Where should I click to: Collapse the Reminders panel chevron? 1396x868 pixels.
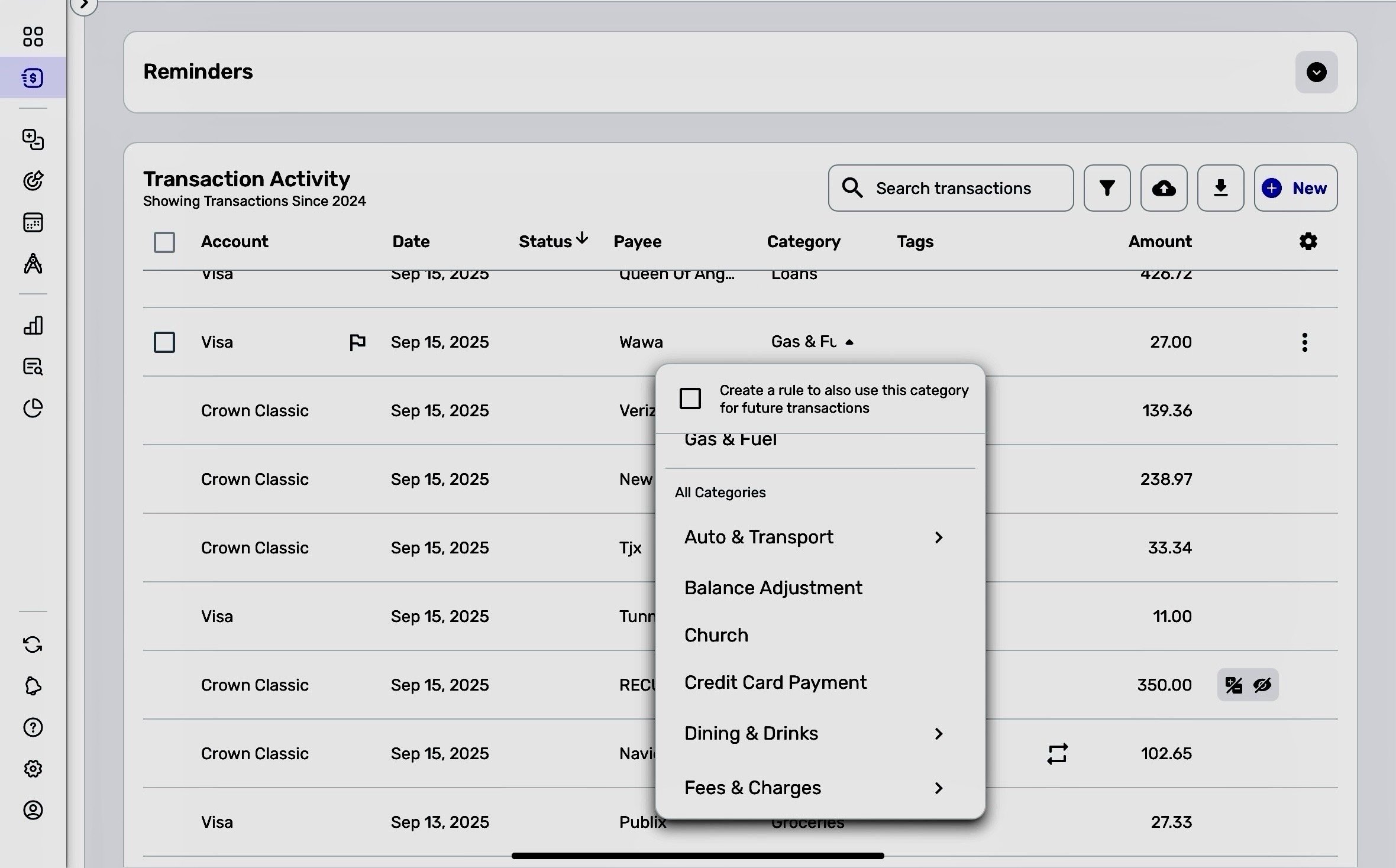pyautogui.click(x=1316, y=72)
